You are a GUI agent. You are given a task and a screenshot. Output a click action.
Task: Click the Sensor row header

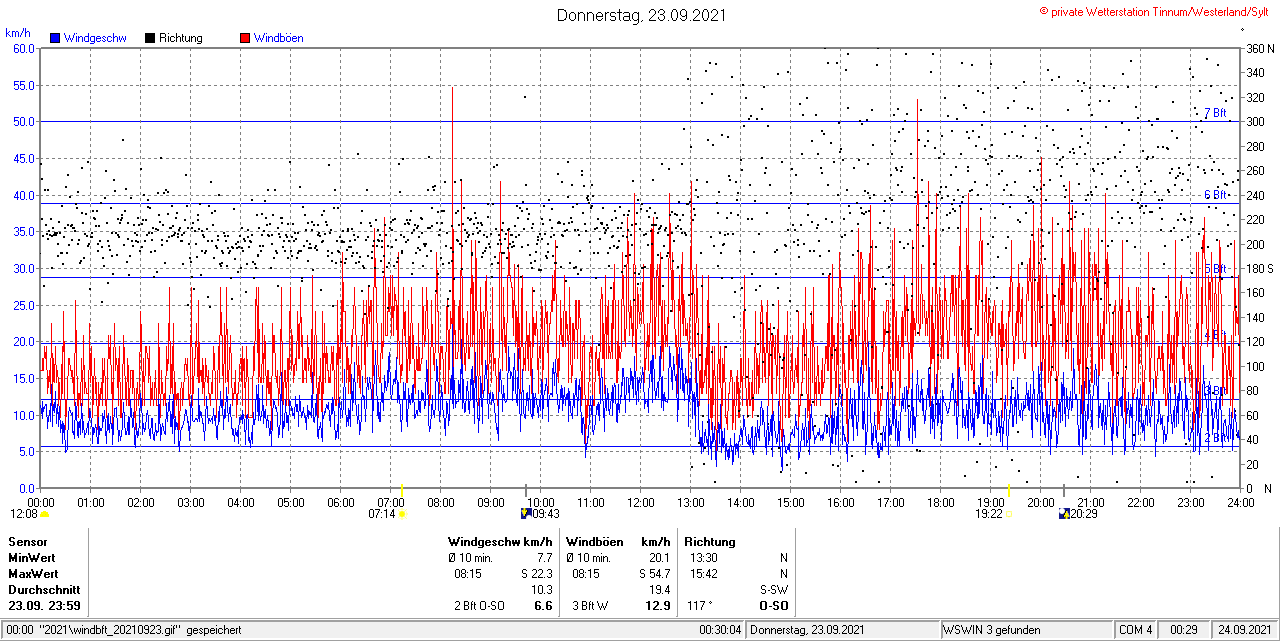click(28, 541)
